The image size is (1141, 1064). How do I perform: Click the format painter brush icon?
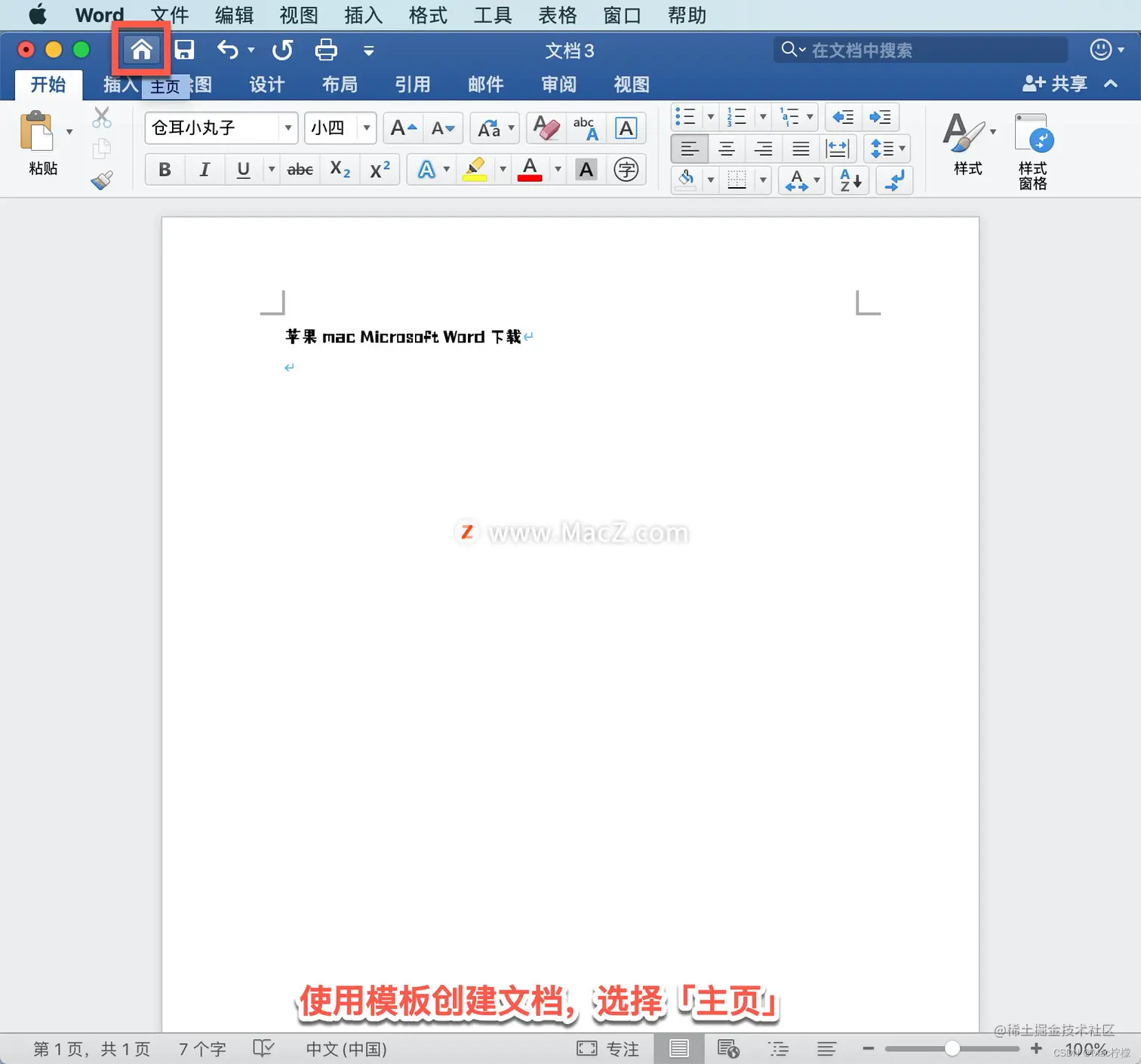(102, 180)
